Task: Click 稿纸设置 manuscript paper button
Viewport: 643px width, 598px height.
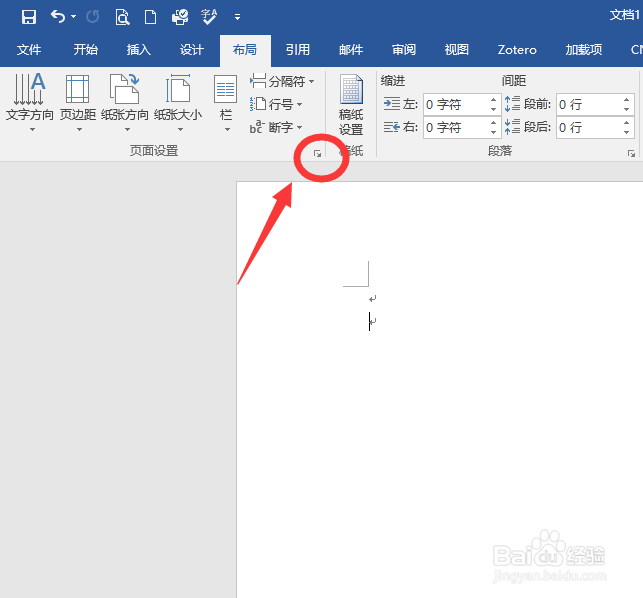Action: pyautogui.click(x=351, y=105)
